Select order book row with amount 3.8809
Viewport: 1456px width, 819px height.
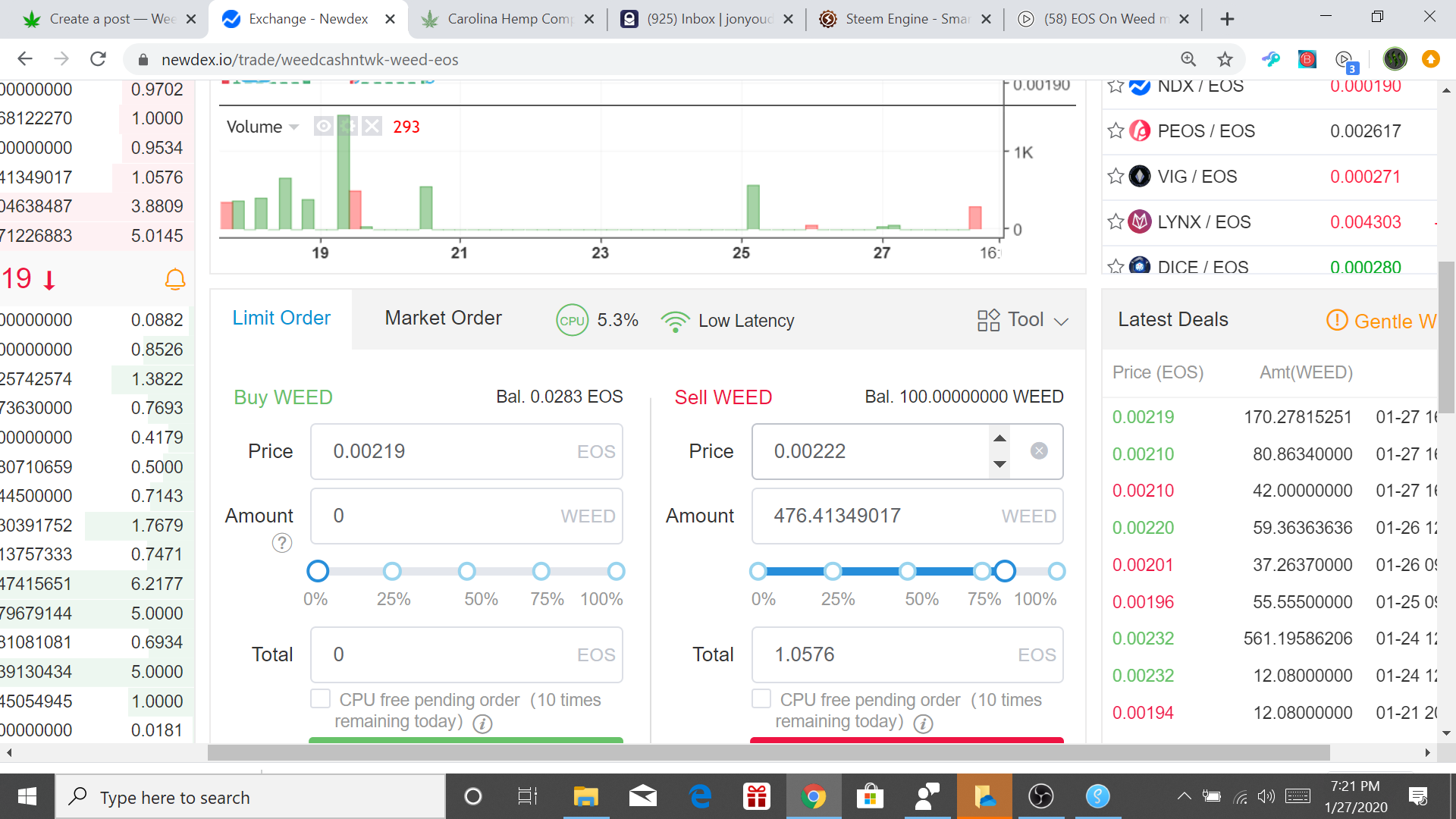click(x=97, y=206)
